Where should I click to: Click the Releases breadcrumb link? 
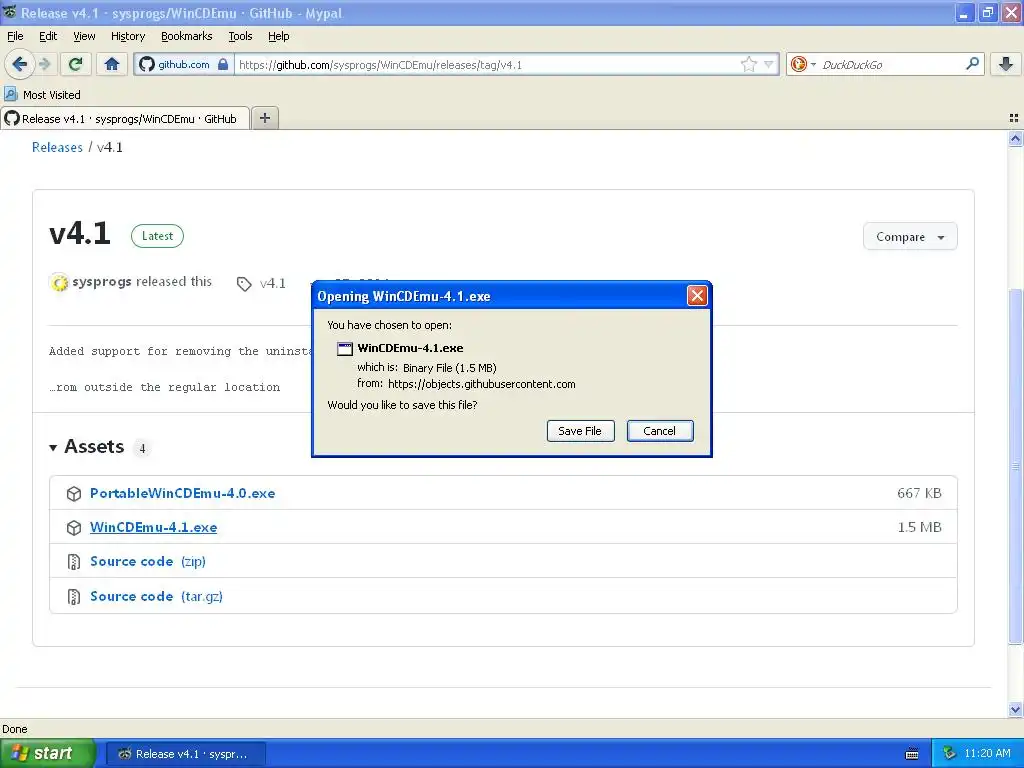[x=57, y=148]
